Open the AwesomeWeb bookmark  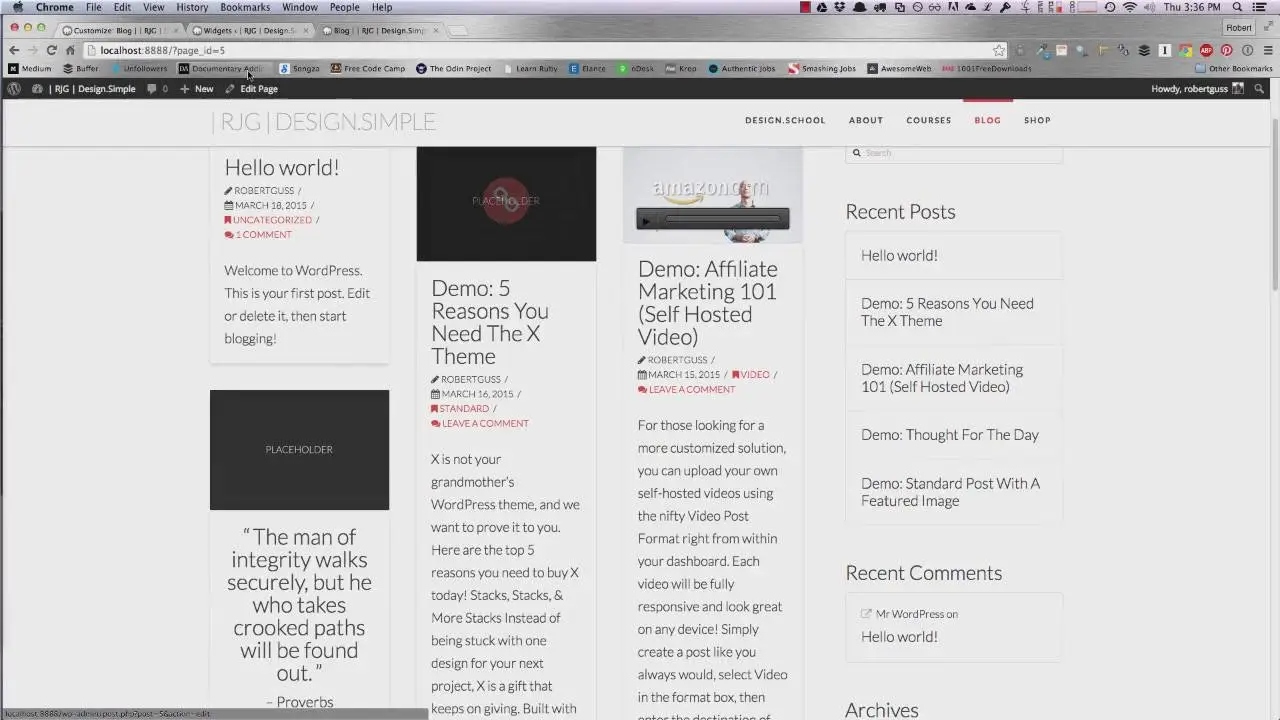click(899, 69)
